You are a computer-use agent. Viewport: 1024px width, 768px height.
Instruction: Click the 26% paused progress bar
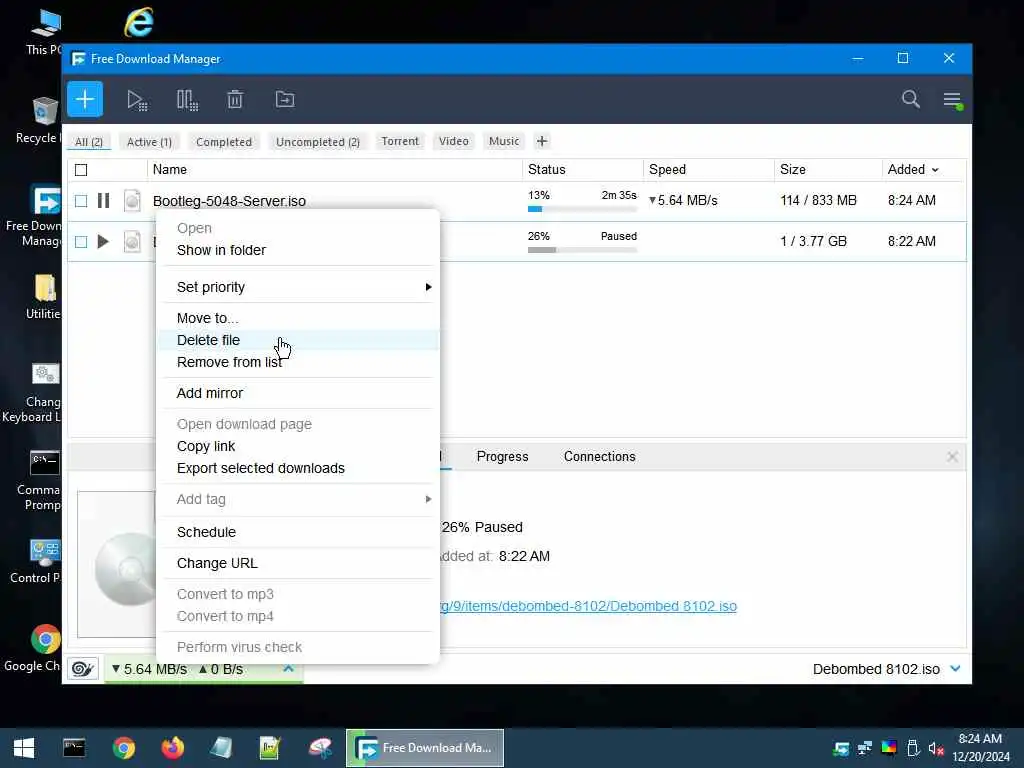pos(582,250)
